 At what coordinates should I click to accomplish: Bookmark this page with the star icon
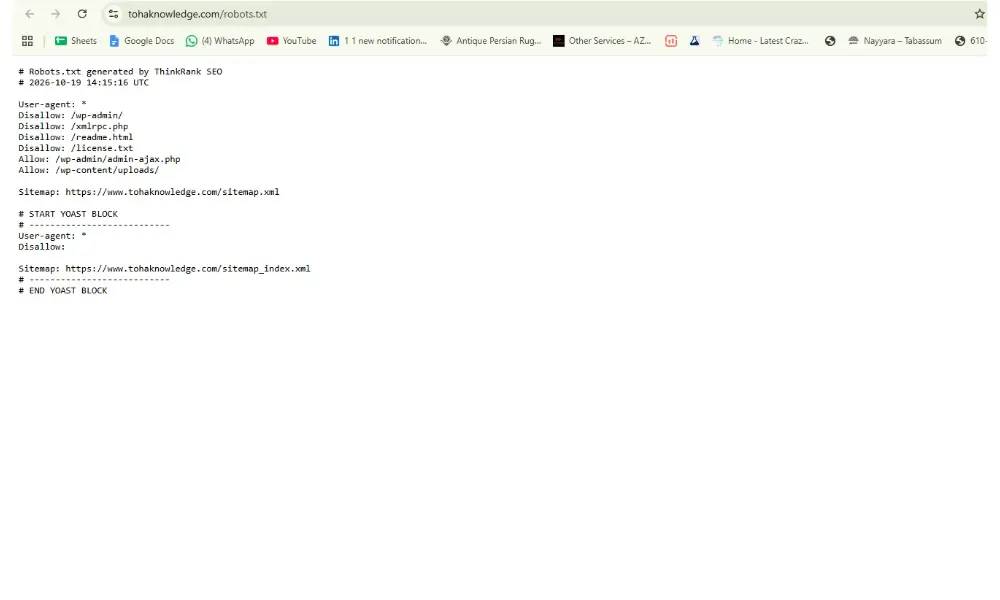click(x=980, y=14)
